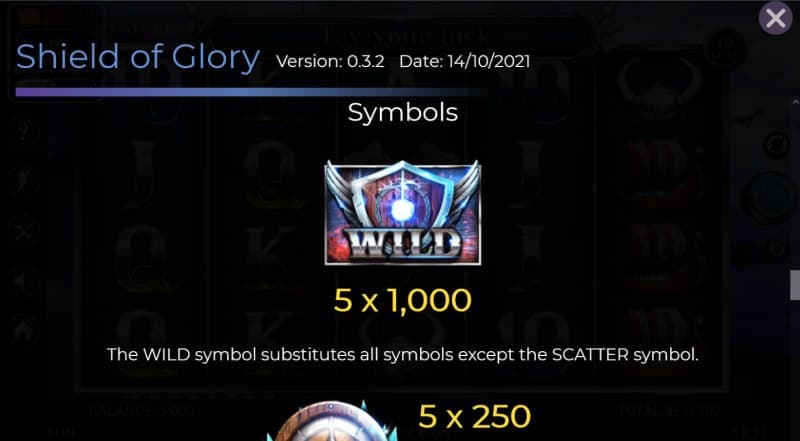This screenshot has width=800, height=441.
Task: Click the scrollbar up arrow
Action: pos(795,102)
